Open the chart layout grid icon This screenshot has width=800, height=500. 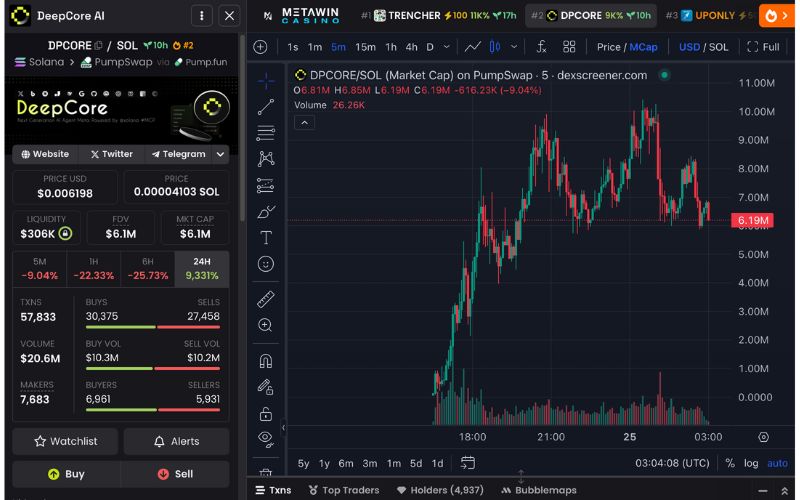569,47
